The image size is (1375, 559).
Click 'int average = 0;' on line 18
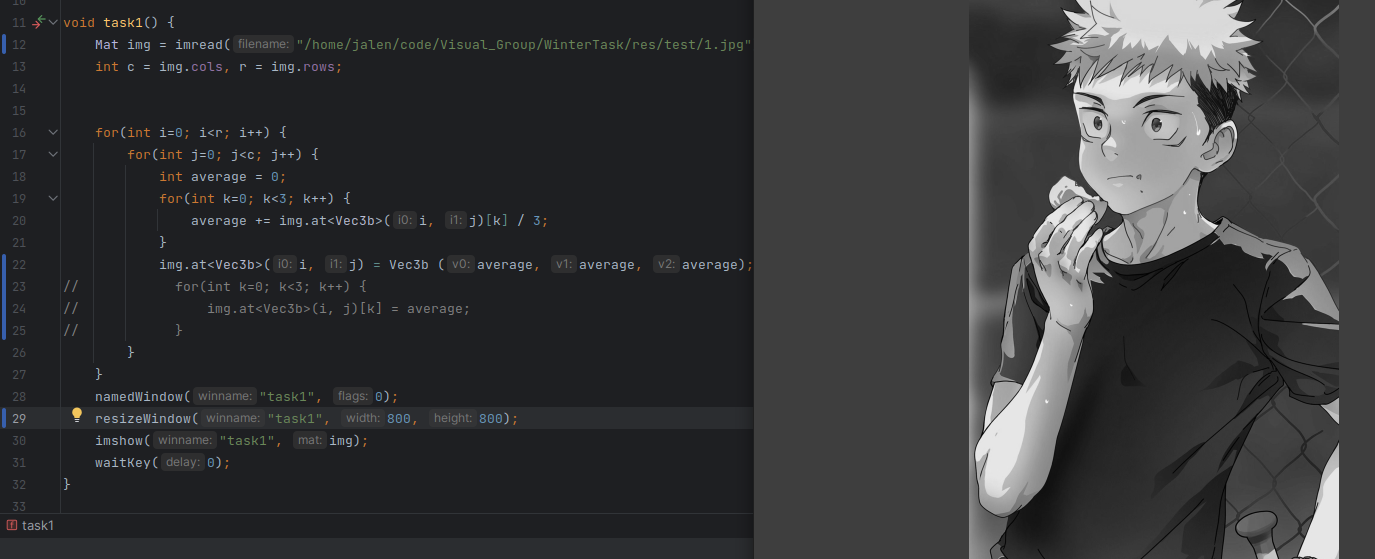point(222,176)
